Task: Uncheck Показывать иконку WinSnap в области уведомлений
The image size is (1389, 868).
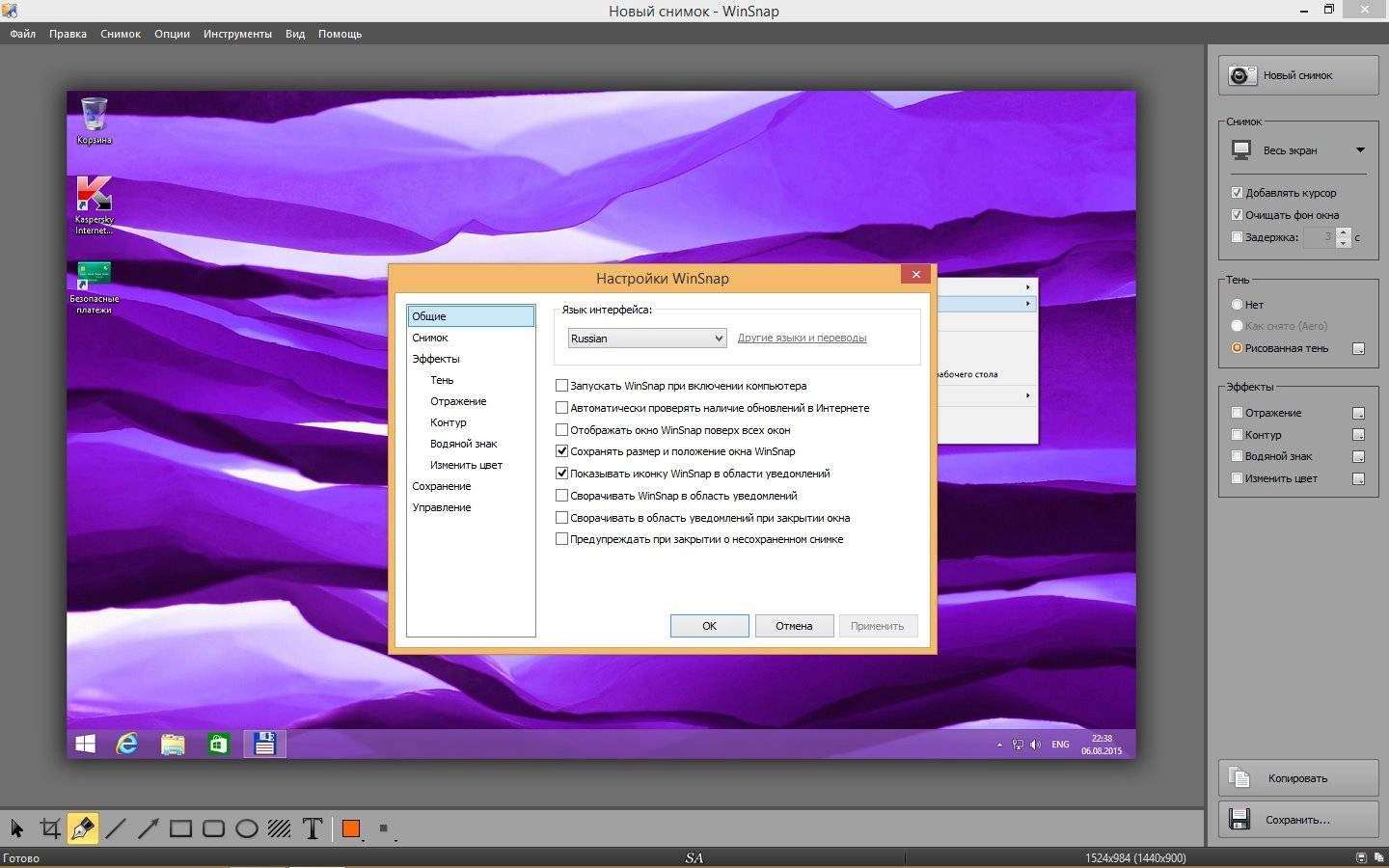Action: pos(561,474)
